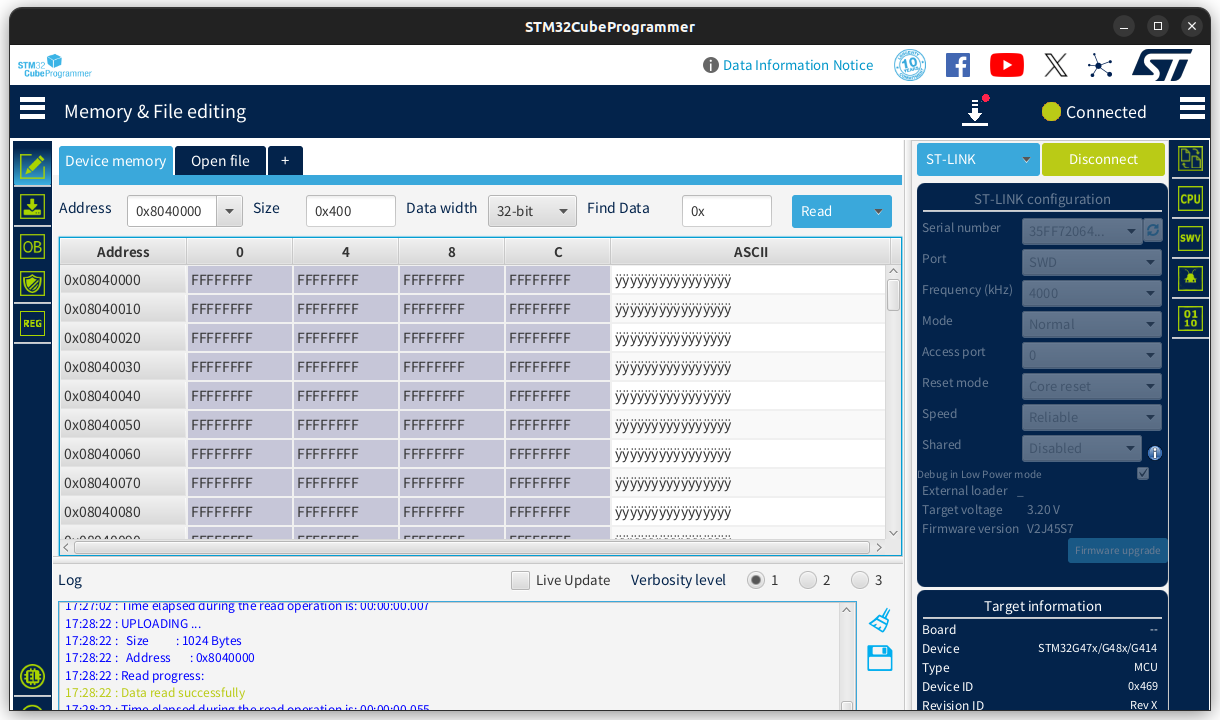Toggle Debug in Low Power mode checkbox

coord(1143,474)
